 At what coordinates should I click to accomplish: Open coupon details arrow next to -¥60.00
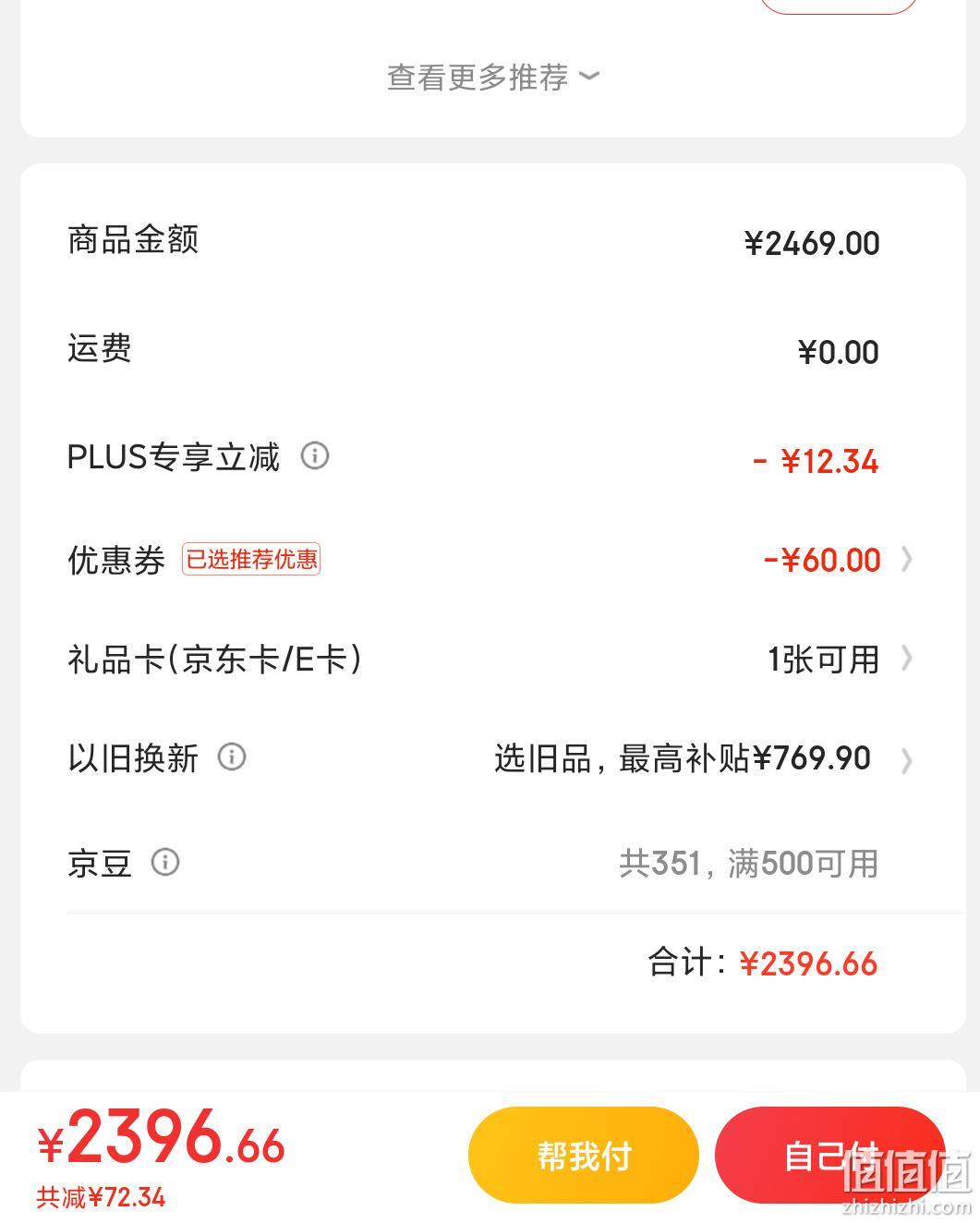[907, 560]
